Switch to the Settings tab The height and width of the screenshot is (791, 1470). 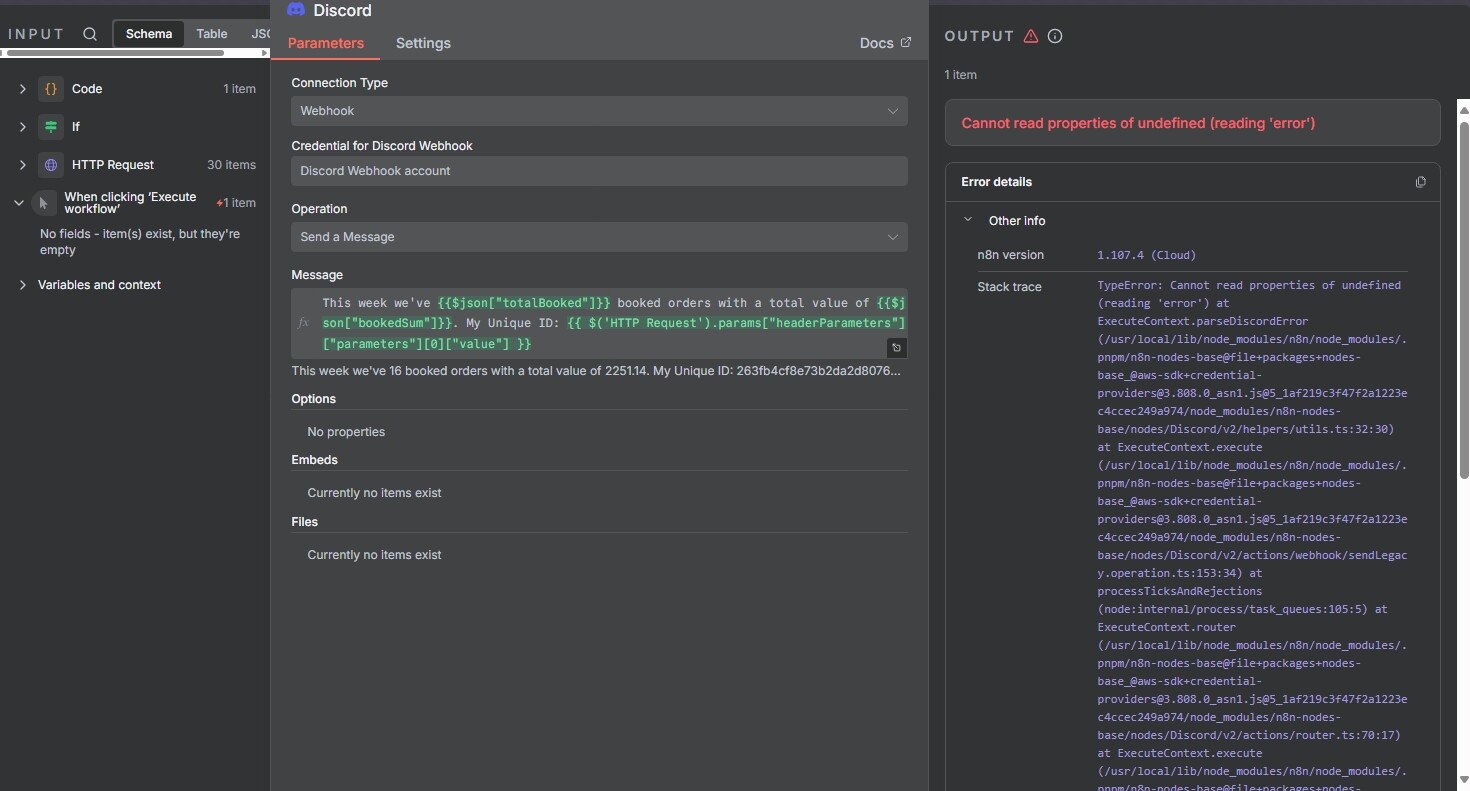coord(423,43)
